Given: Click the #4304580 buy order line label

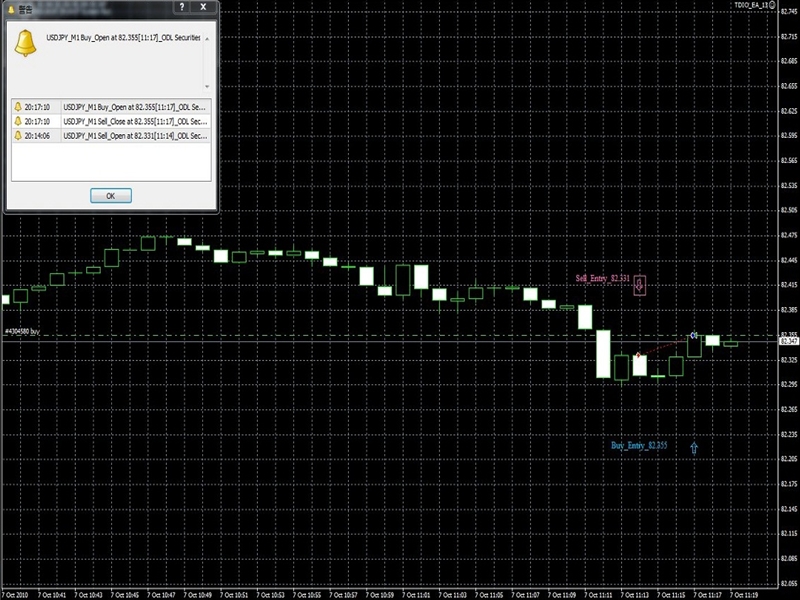Looking at the screenshot, I should 22,332.
